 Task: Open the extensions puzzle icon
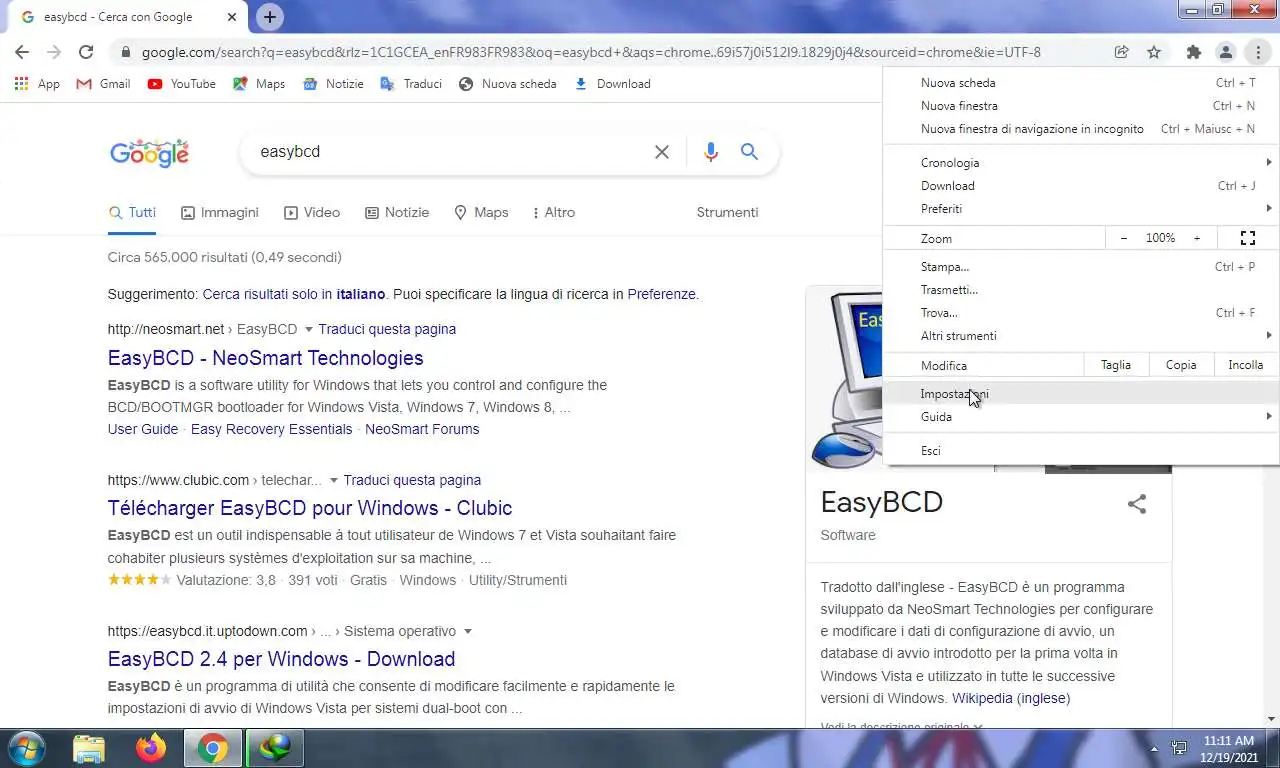[x=1193, y=52]
